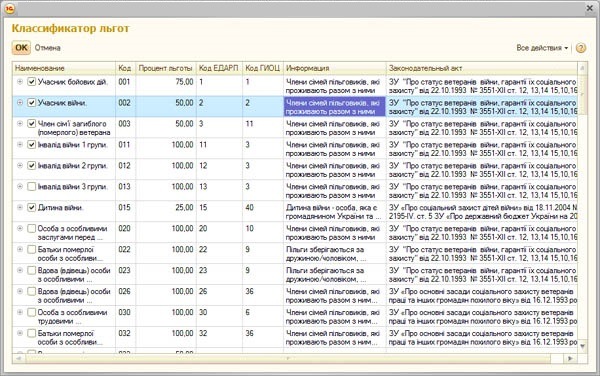
Task: Click the 1C application logo icon
Action: coord(9,8)
